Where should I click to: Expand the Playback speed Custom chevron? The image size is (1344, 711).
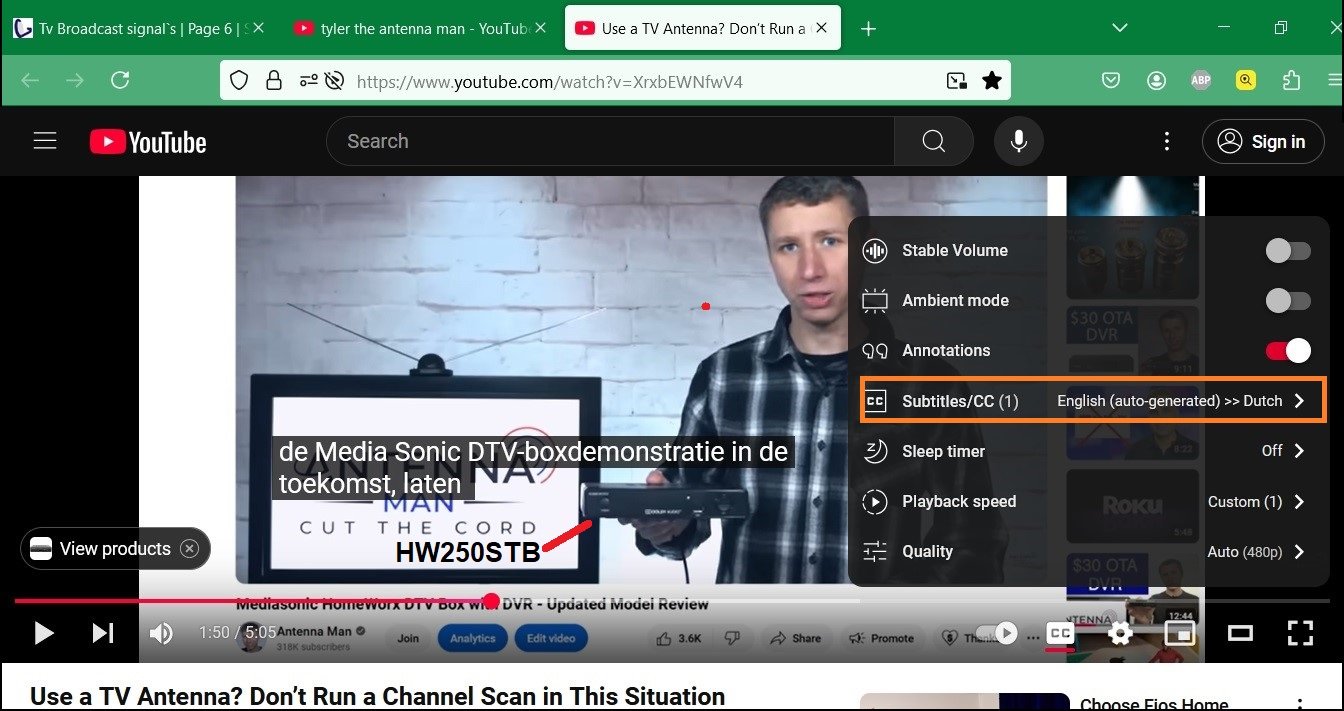click(1299, 502)
